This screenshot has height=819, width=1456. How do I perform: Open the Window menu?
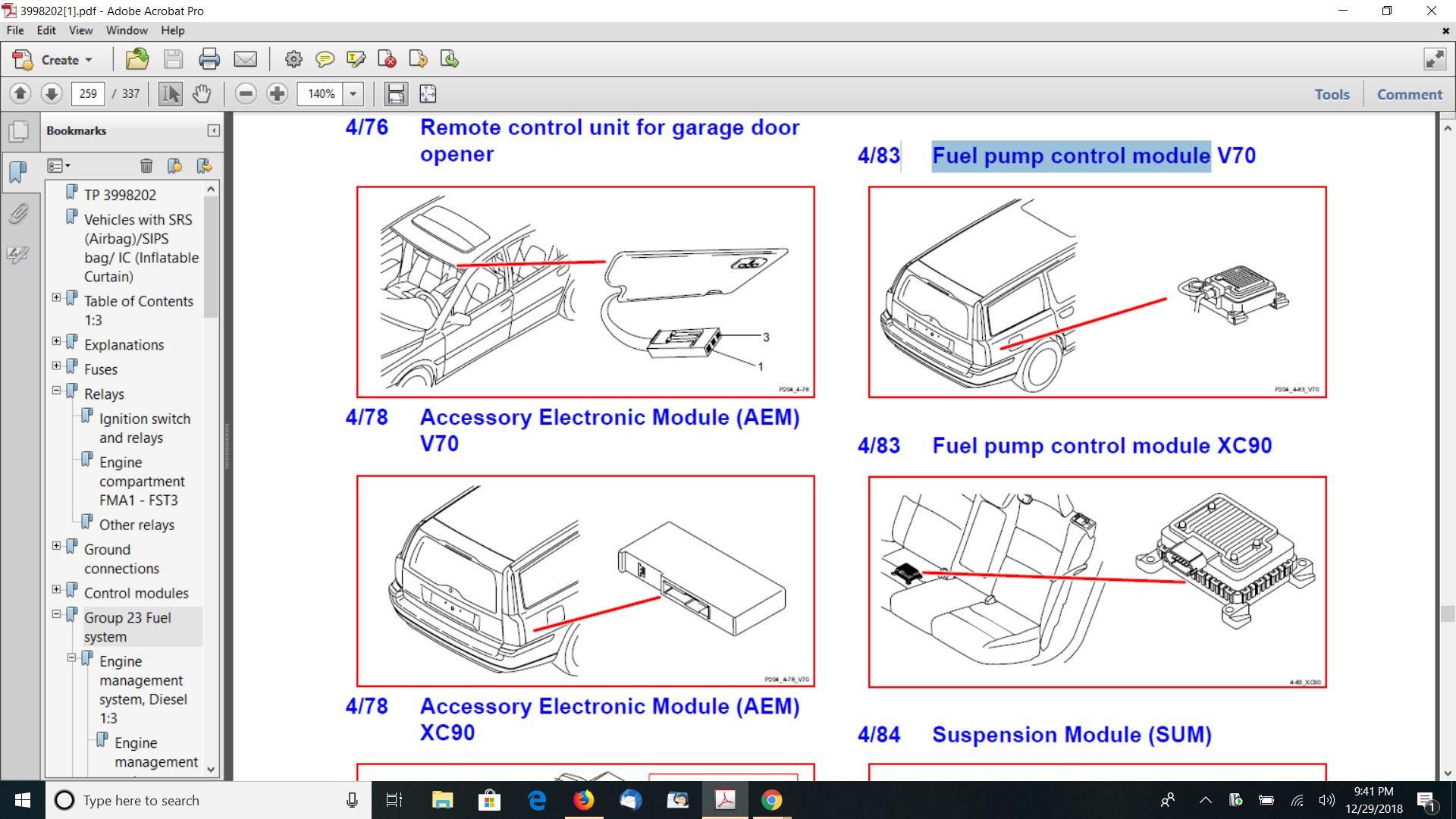pyautogui.click(x=127, y=30)
